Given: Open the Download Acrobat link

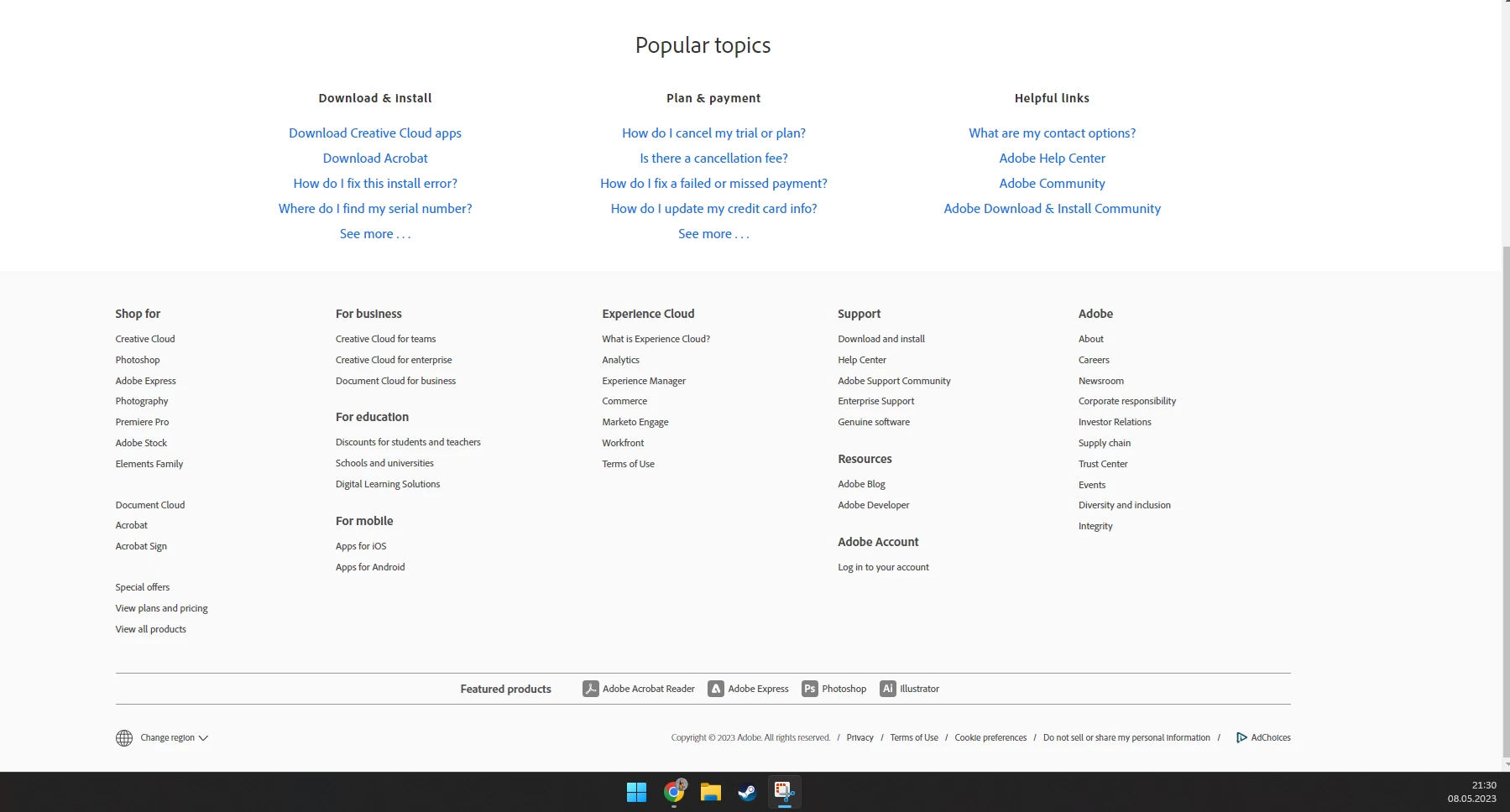Looking at the screenshot, I should point(375,159).
